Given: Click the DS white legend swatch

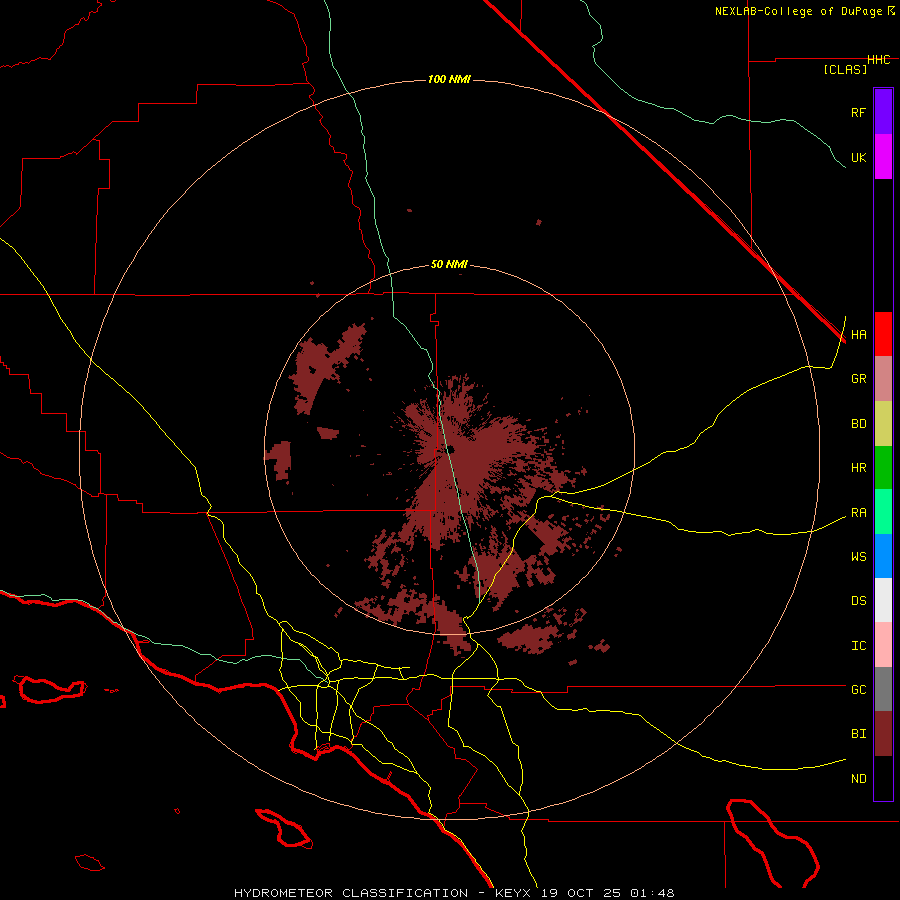Looking at the screenshot, I should point(883,600).
